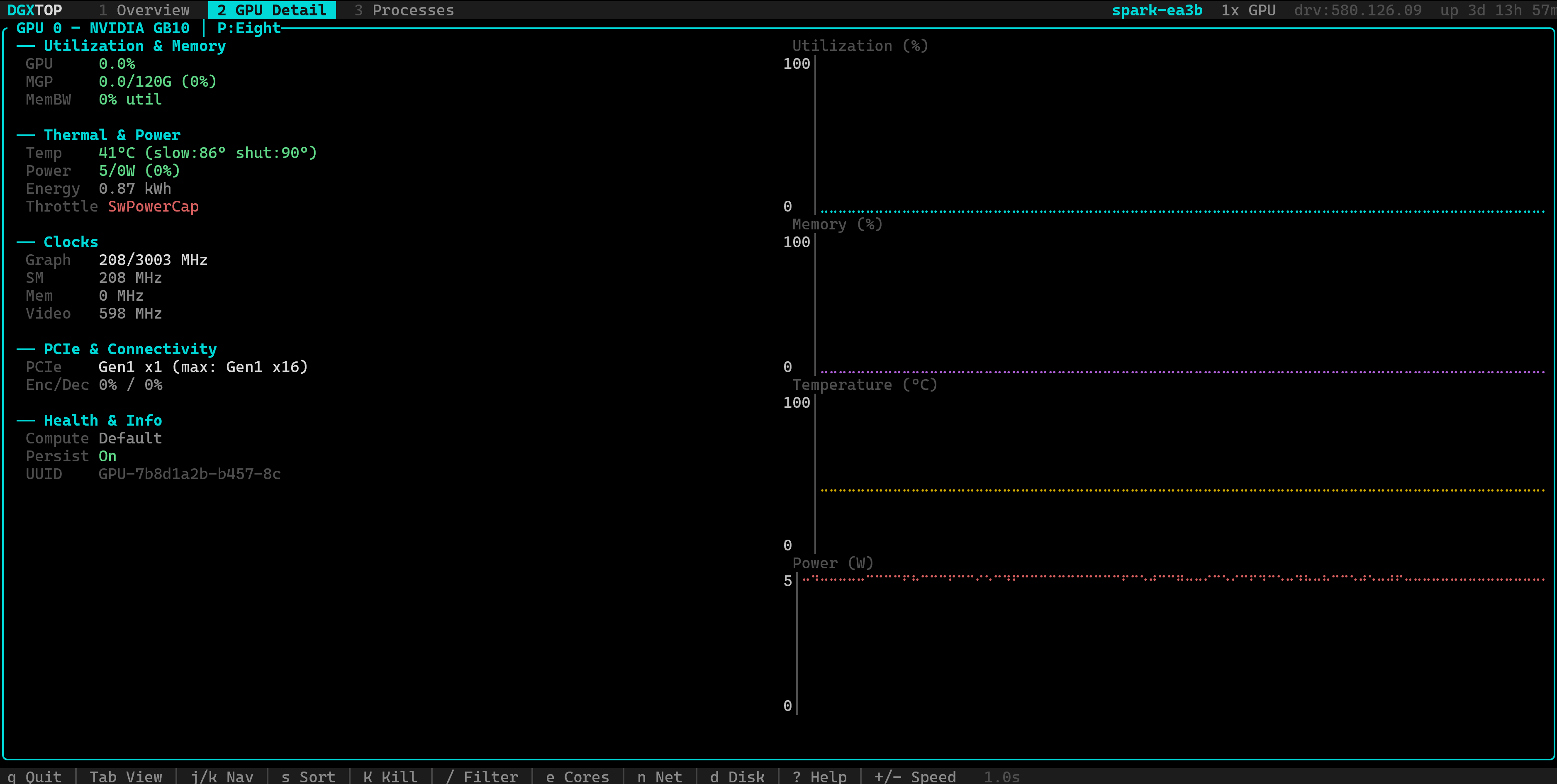Click the 5/0W (0%) power value
This screenshot has width=1557, height=784.
[x=140, y=171]
